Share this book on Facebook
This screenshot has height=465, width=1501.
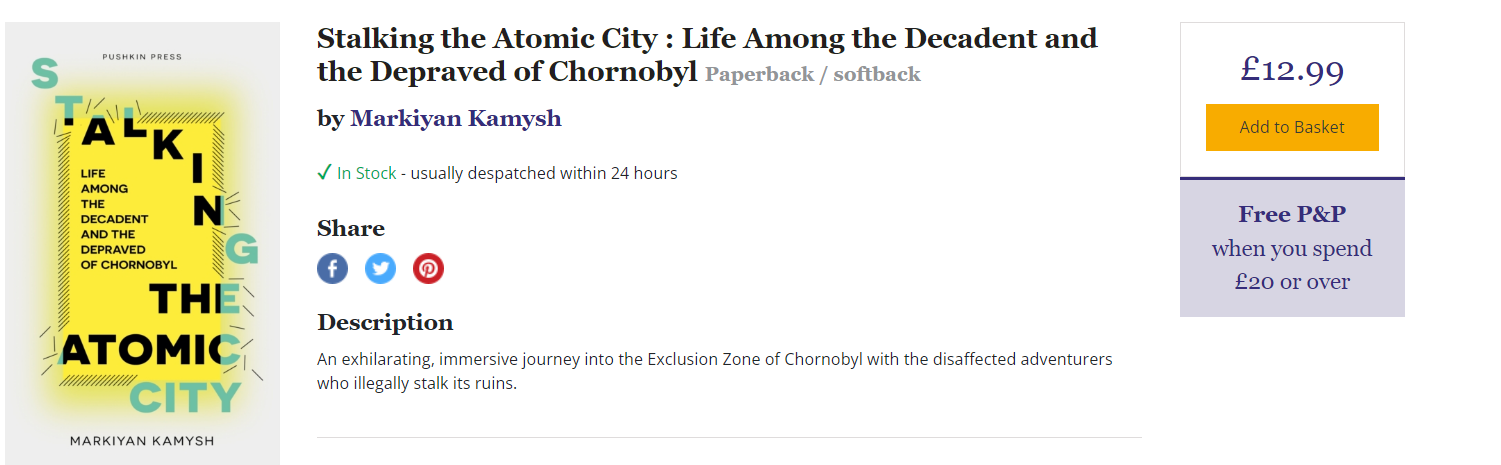point(333,269)
